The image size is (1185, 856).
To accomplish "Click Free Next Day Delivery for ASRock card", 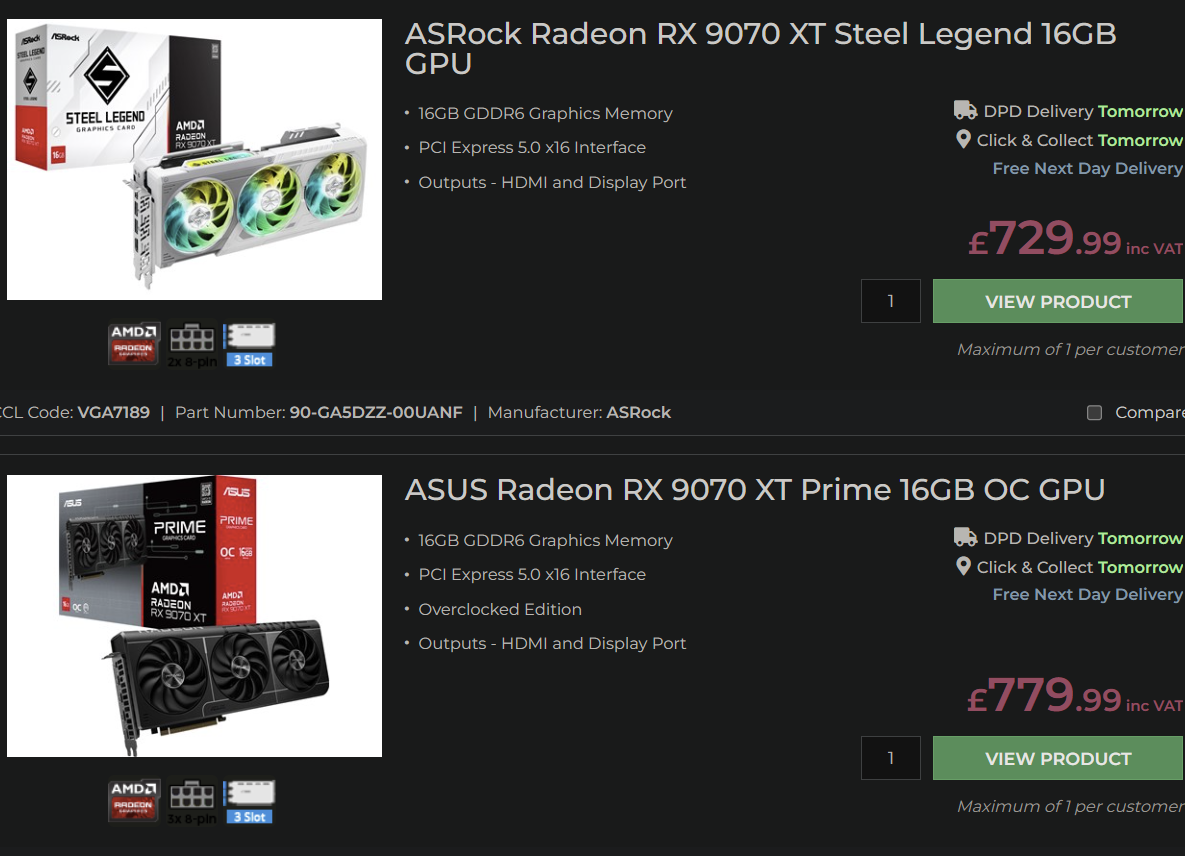I will coord(1087,168).
